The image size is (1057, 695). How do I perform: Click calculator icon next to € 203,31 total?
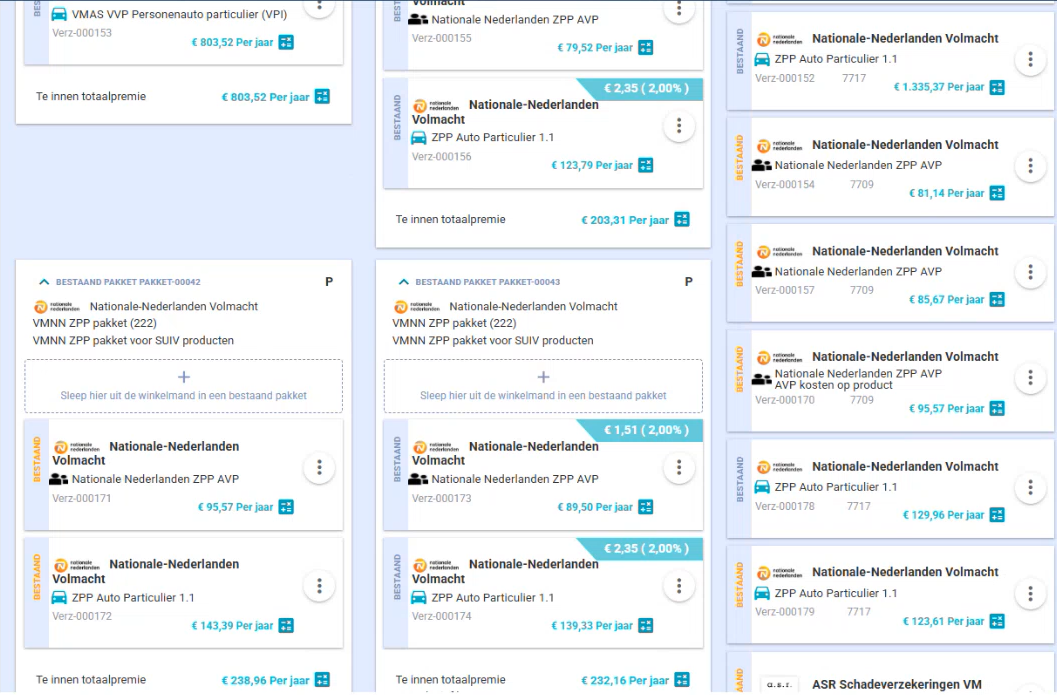(x=682, y=220)
